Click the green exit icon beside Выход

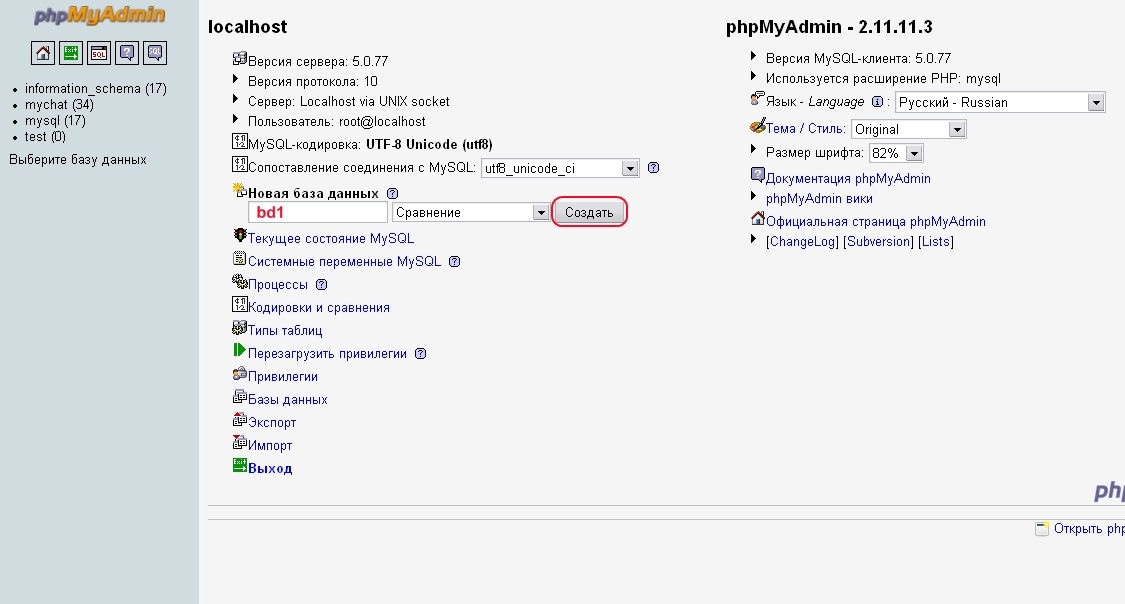pyautogui.click(x=240, y=465)
